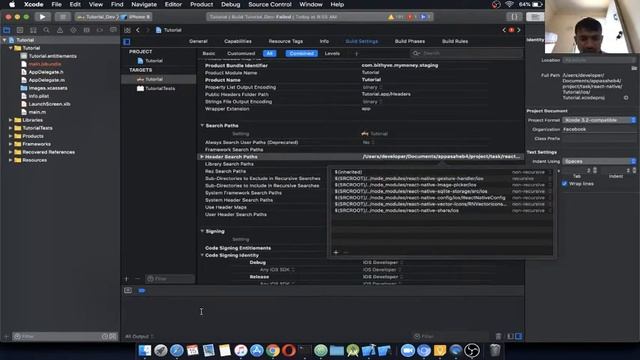Screen dimensions: 640x360
Task: Open the Issue navigator warning triangle icon
Action: (60, 30)
